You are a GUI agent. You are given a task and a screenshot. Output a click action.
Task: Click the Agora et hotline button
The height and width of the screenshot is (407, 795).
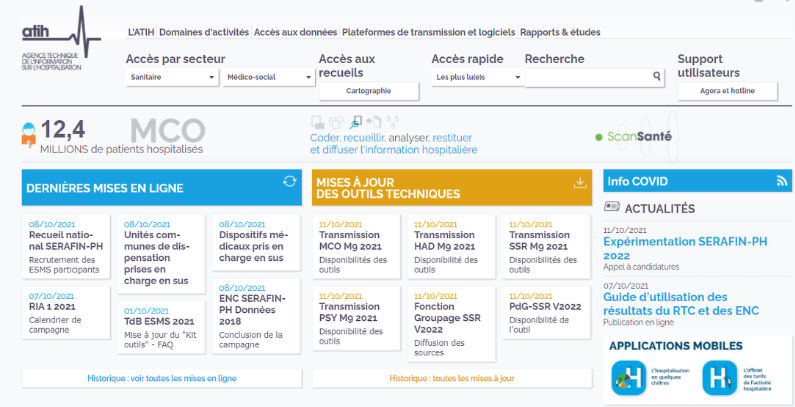click(x=728, y=91)
